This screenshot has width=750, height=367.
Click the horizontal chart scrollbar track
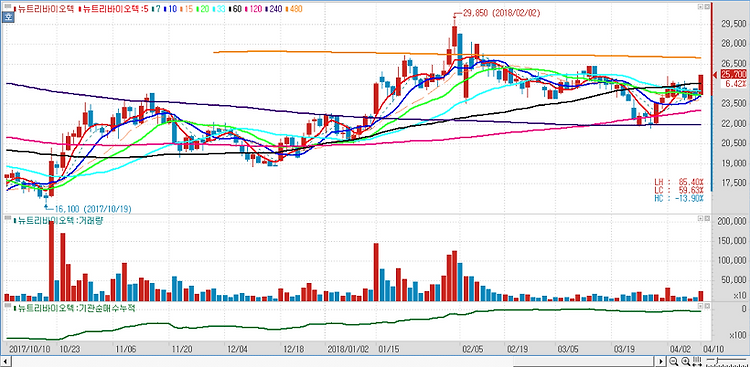333,361
